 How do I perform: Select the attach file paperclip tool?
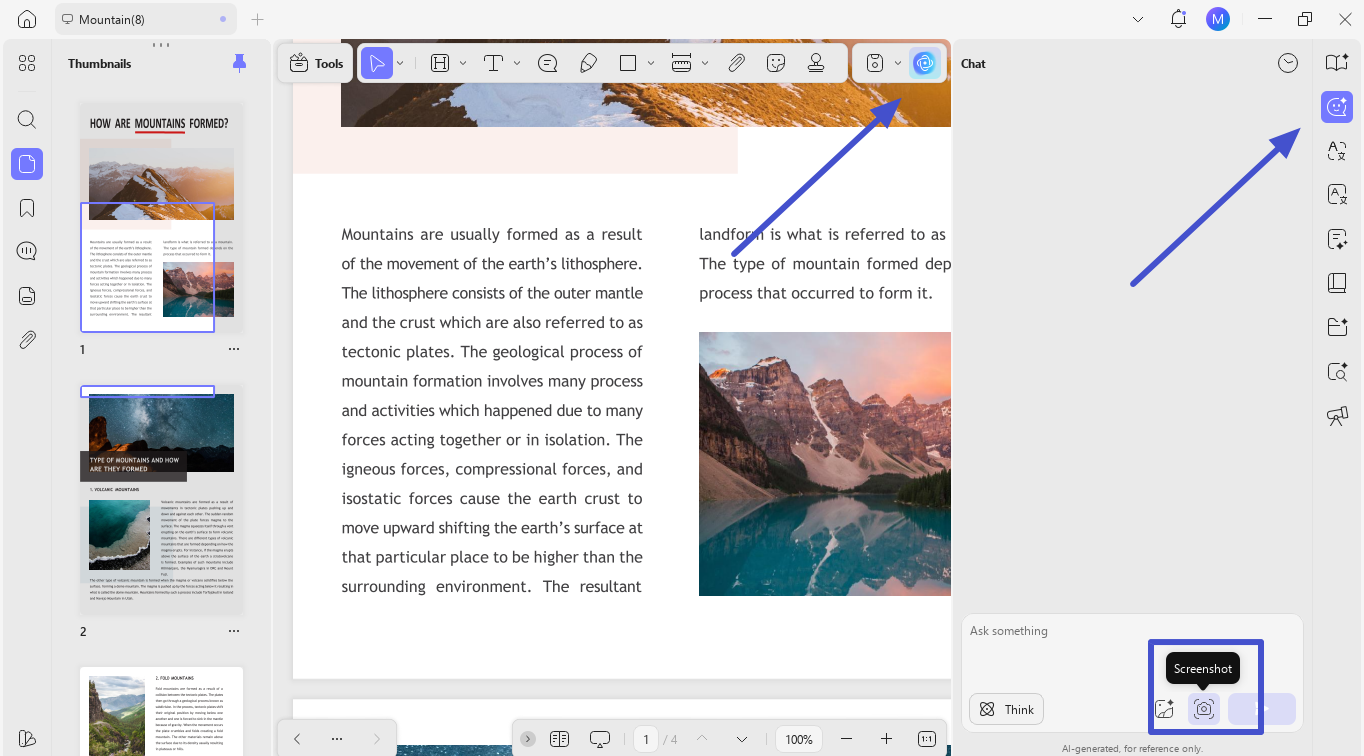[736, 63]
